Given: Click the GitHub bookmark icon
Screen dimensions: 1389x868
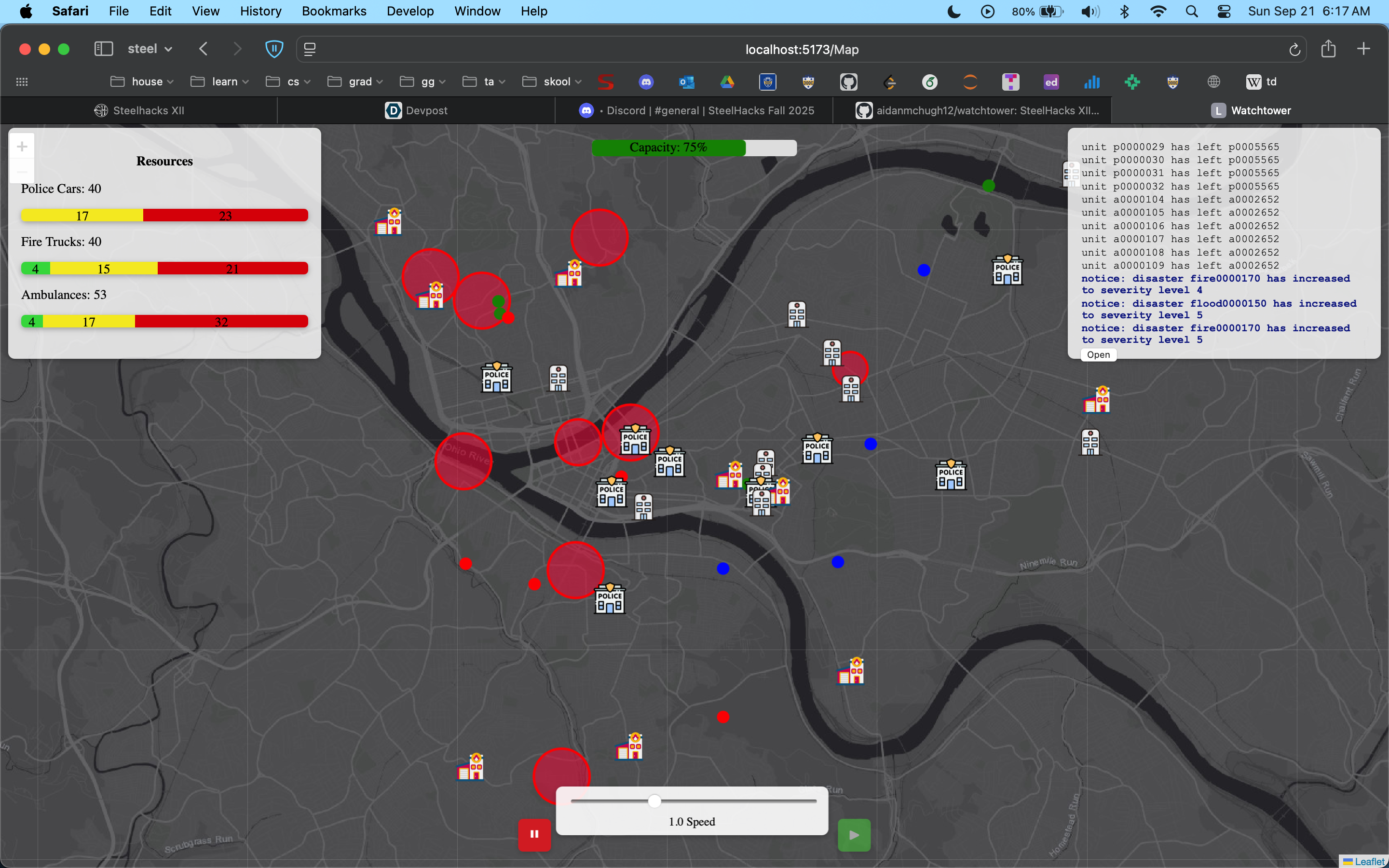Looking at the screenshot, I should [848, 81].
